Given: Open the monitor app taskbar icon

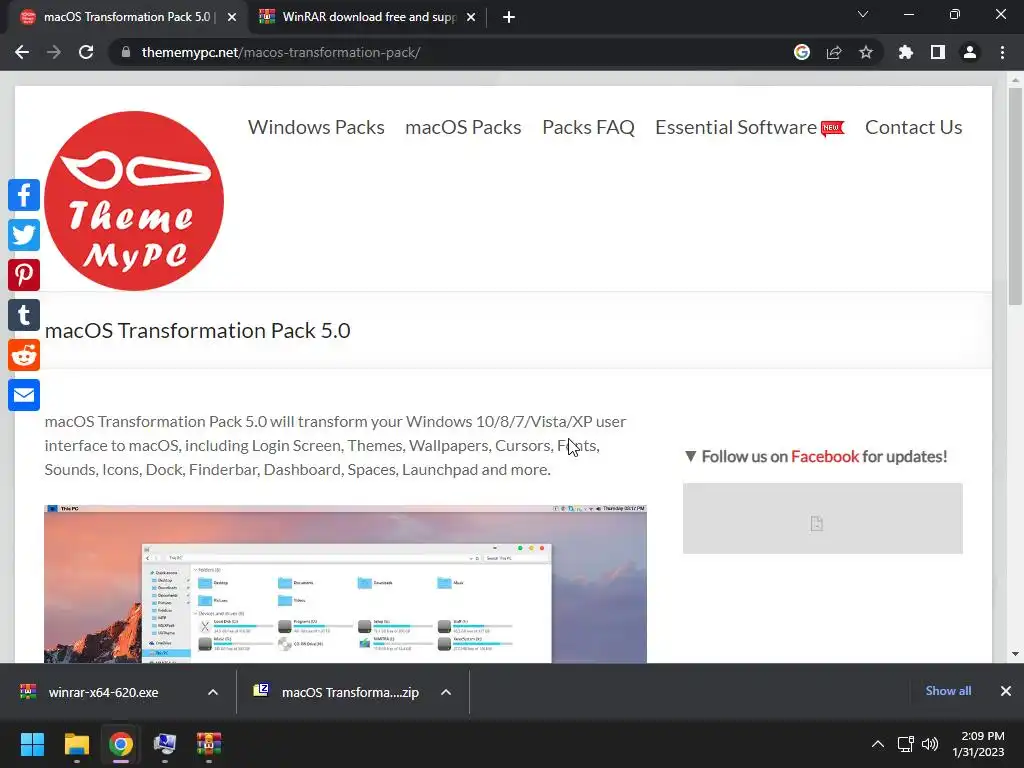Looking at the screenshot, I should [x=165, y=744].
